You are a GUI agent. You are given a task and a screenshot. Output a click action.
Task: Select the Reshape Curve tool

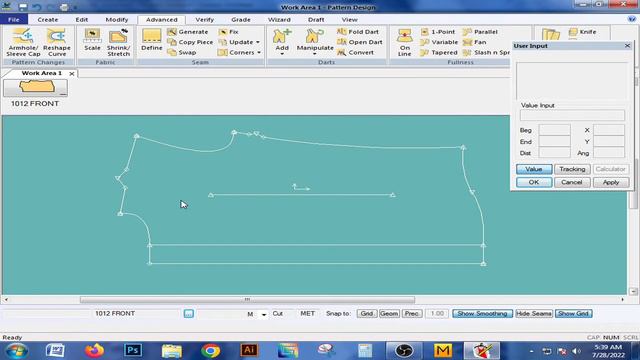pyautogui.click(x=57, y=42)
